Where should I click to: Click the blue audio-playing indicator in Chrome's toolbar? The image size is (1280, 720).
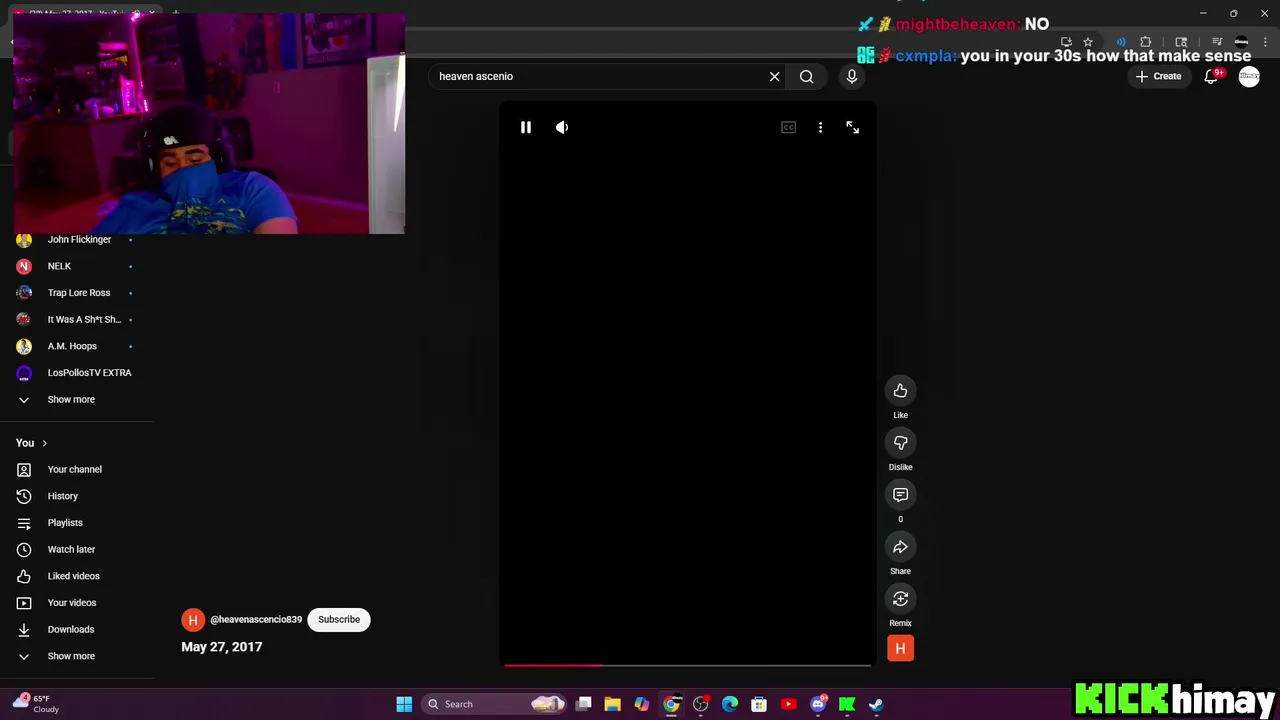[1121, 42]
